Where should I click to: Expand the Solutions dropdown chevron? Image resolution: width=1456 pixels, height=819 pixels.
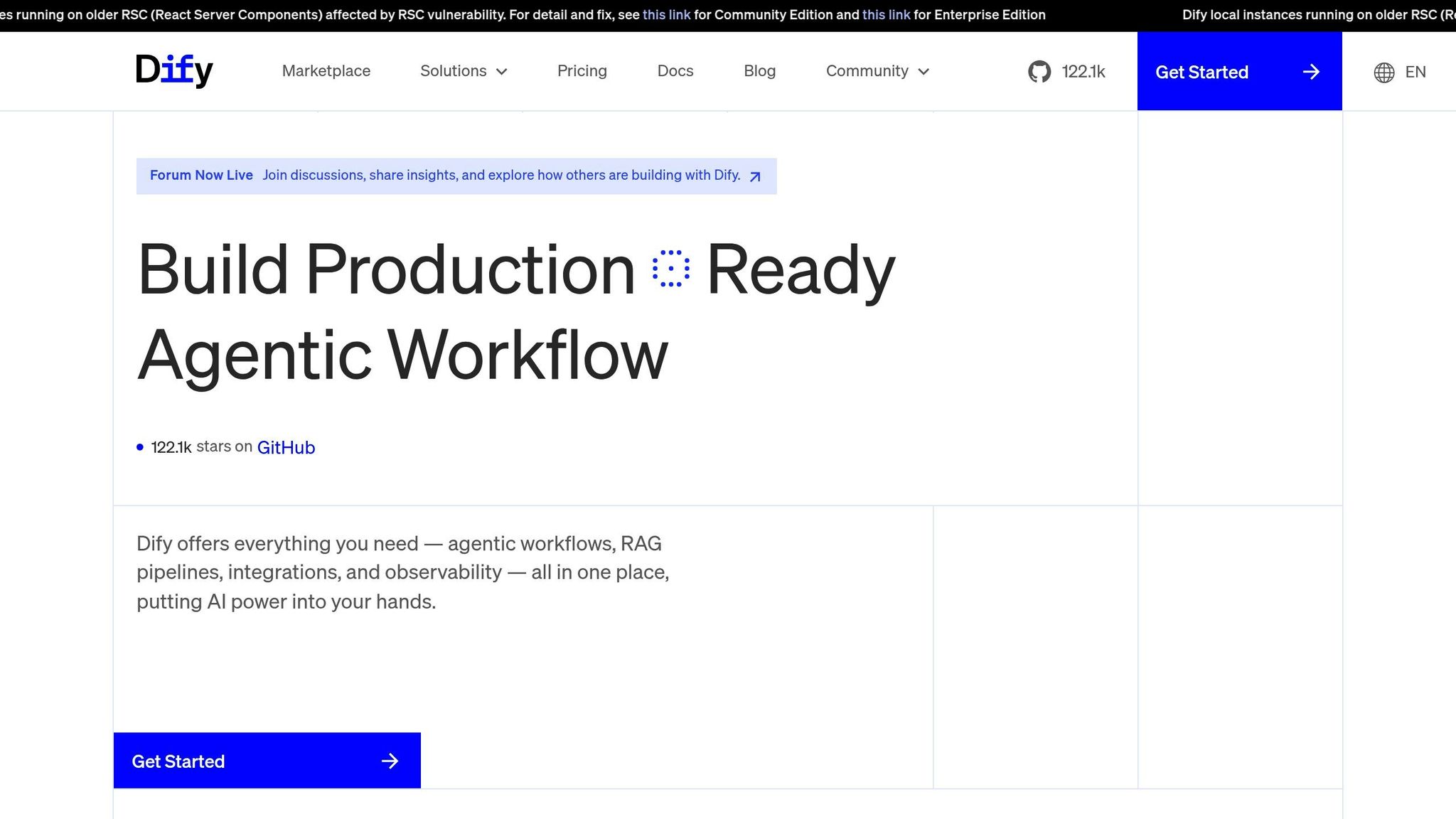502,72
